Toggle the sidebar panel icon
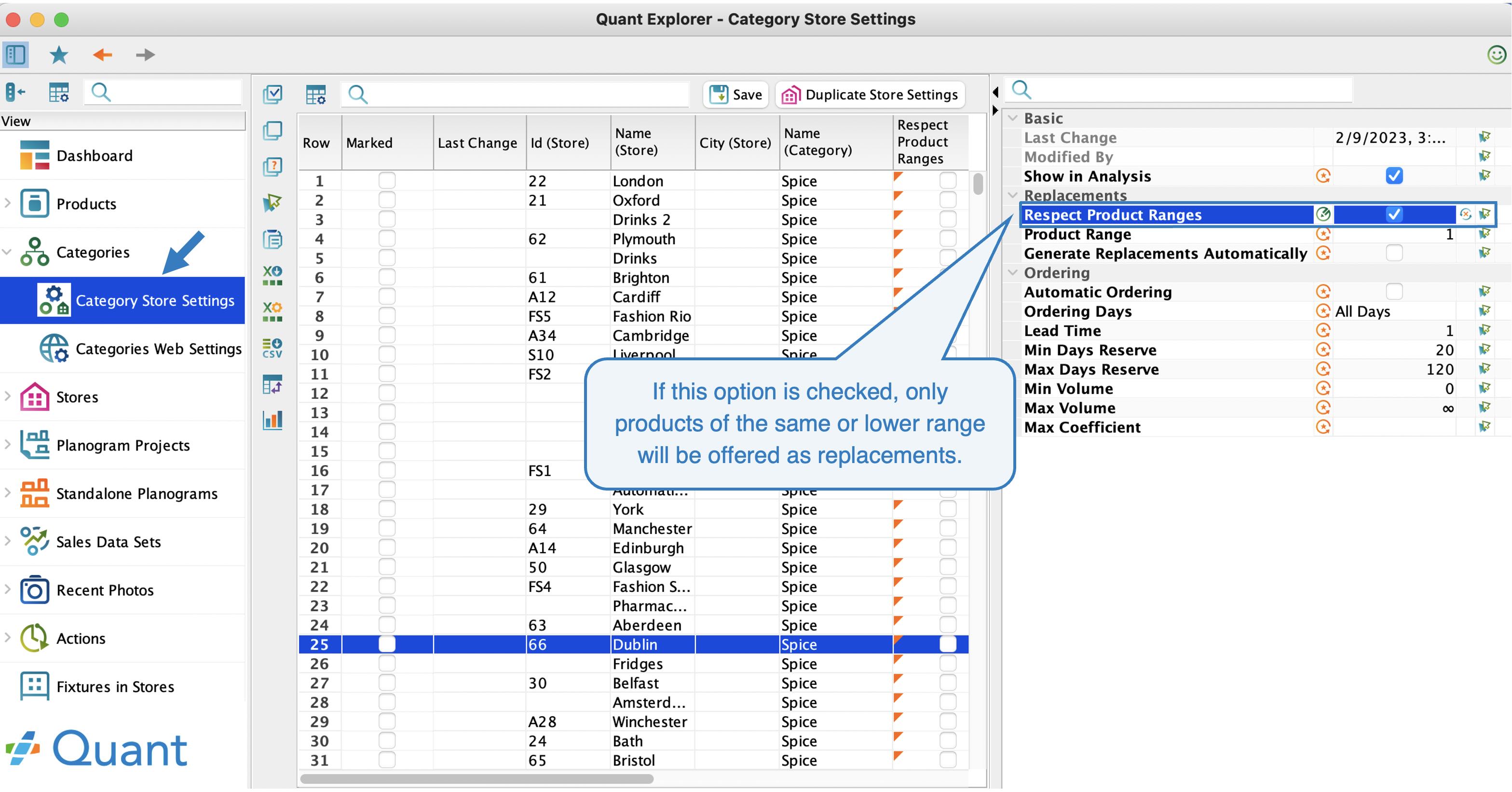This screenshot has width=1512, height=792. [16, 55]
